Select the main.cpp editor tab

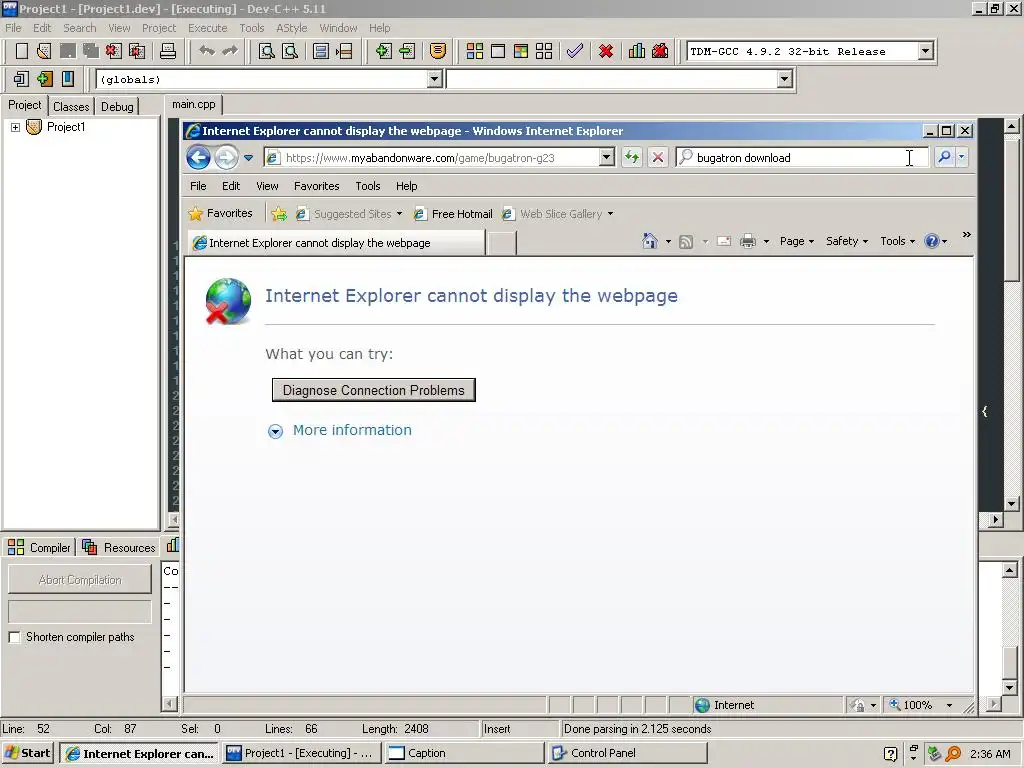(x=193, y=104)
